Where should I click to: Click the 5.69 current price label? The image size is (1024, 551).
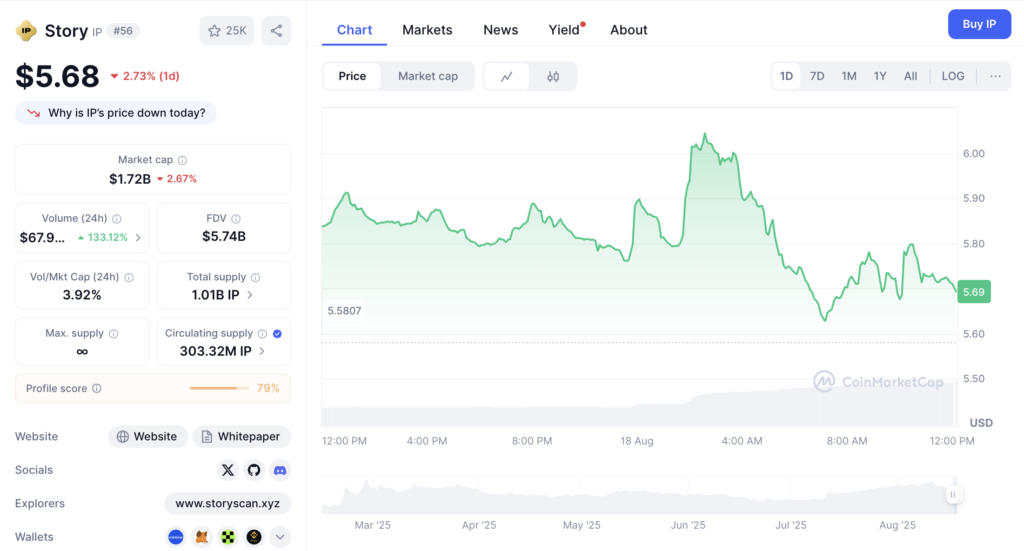[x=974, y=292]
